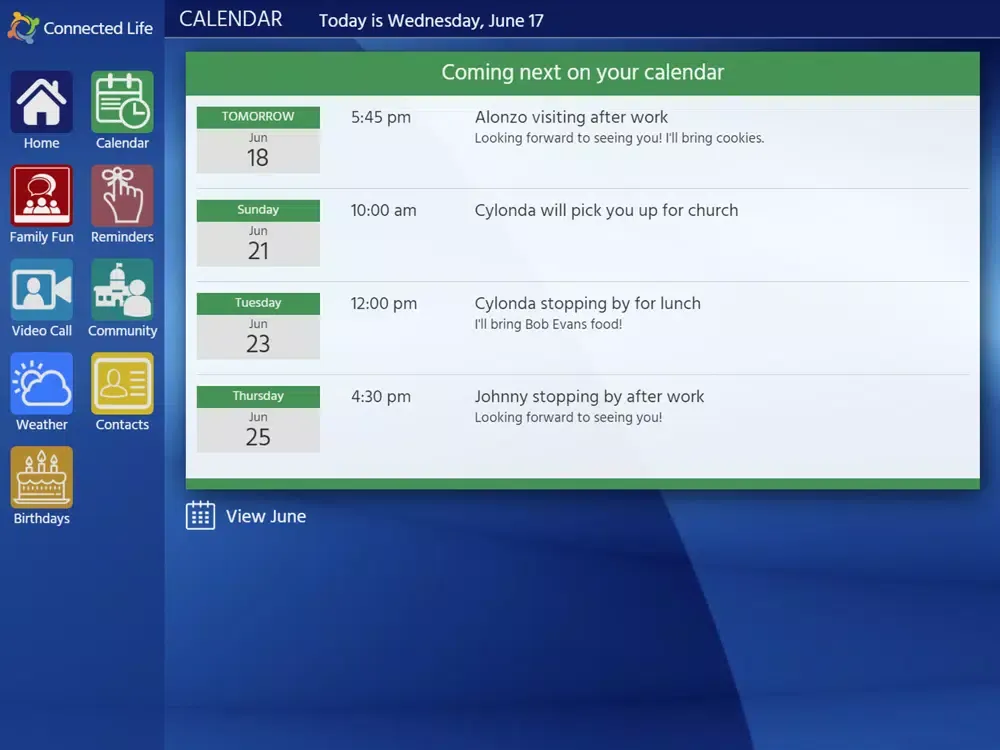The image size is (1000, 750).
Task: Open the Contacts card icon
Action: tap(122, 384)
